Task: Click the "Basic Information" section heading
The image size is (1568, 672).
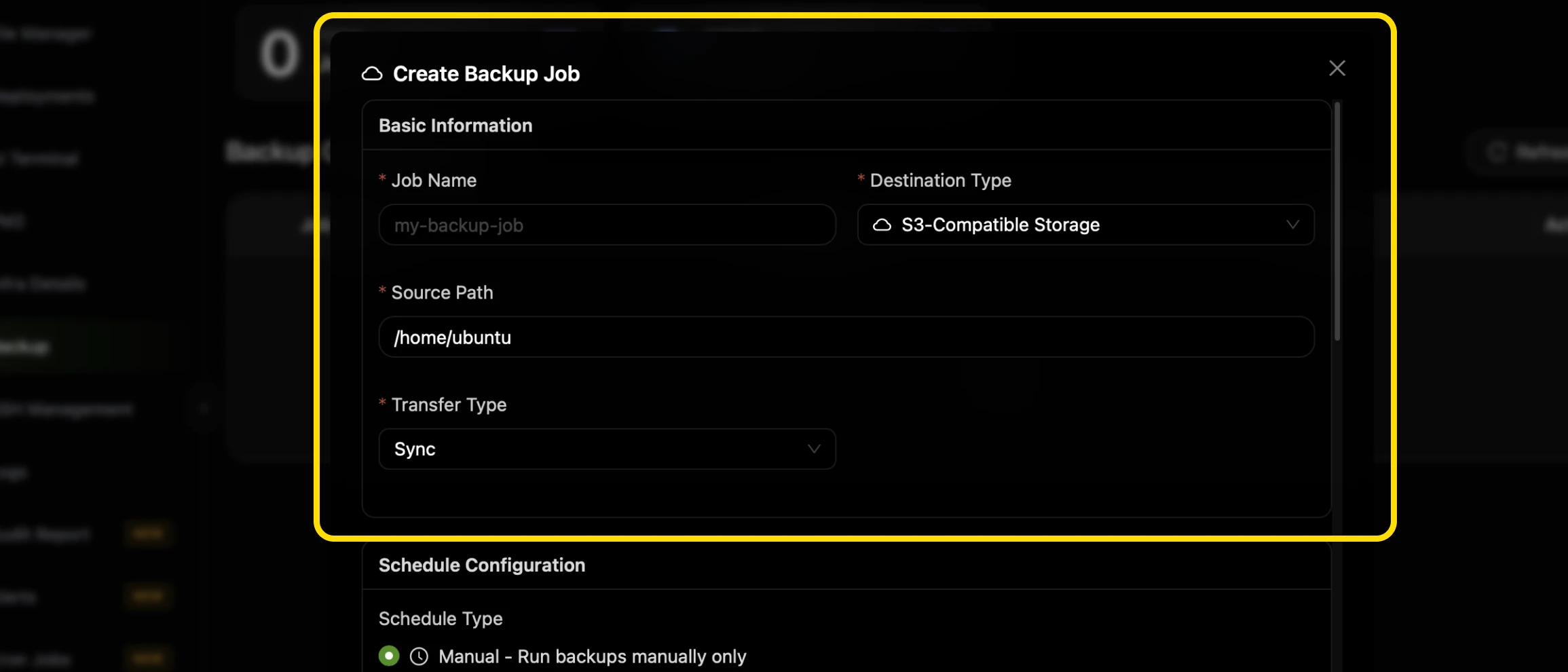Action: point(455,126)
